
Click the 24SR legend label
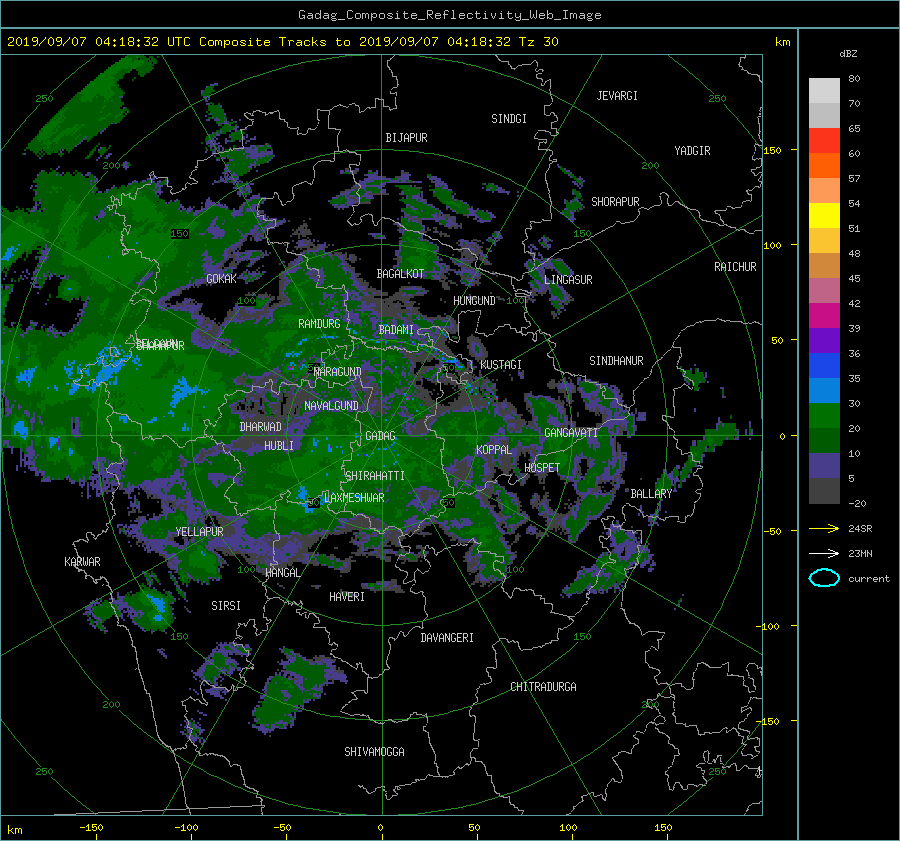click(x=860, y=529)
